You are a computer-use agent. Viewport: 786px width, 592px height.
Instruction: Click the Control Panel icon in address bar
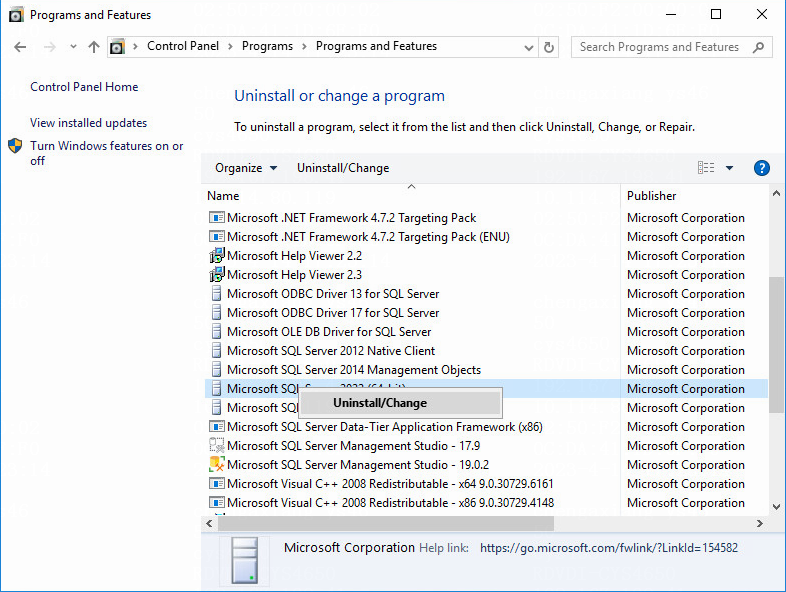pos(117,47)
